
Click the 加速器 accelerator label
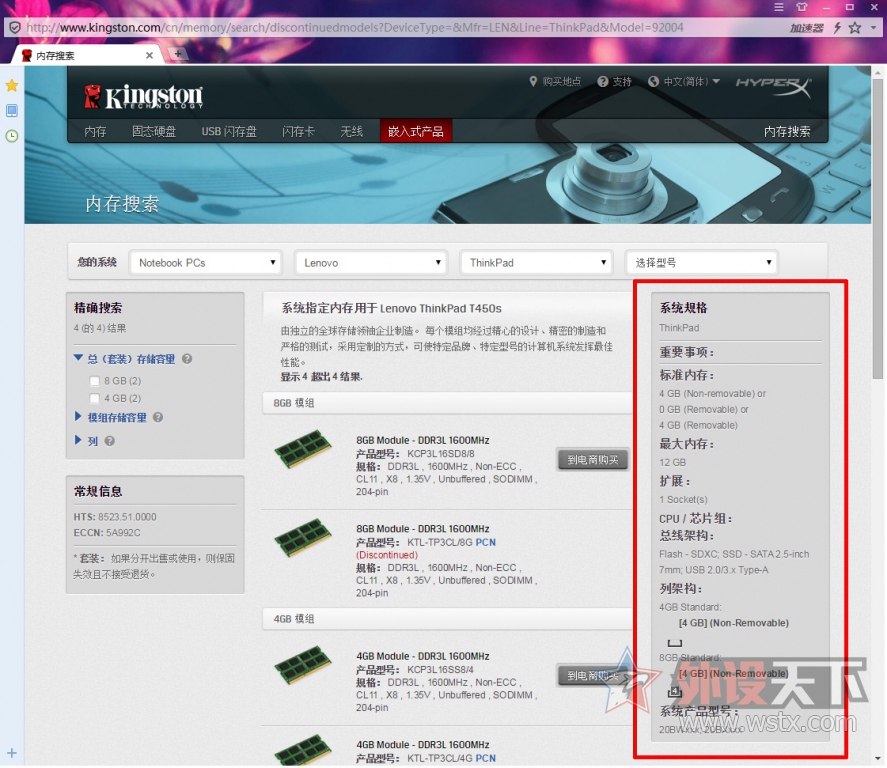click(x=807, y=28)
